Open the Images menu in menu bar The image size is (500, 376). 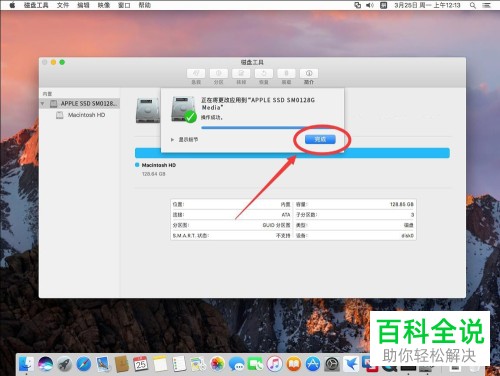pyautogui.click(x=104, y=5)
